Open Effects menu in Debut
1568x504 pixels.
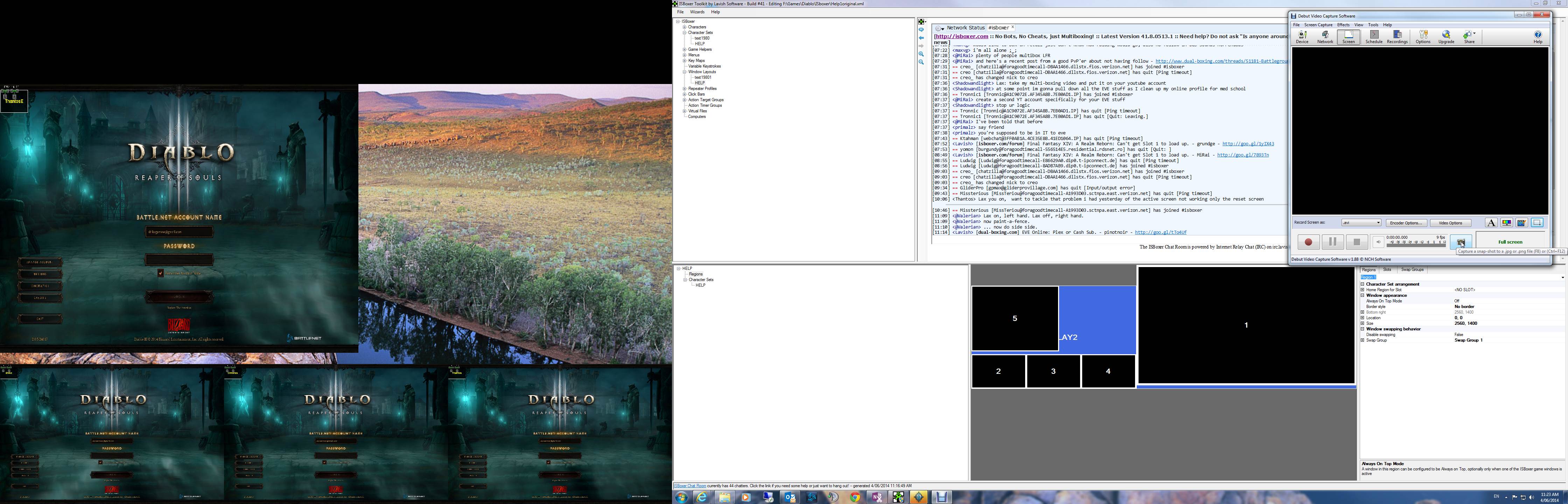1343,25
